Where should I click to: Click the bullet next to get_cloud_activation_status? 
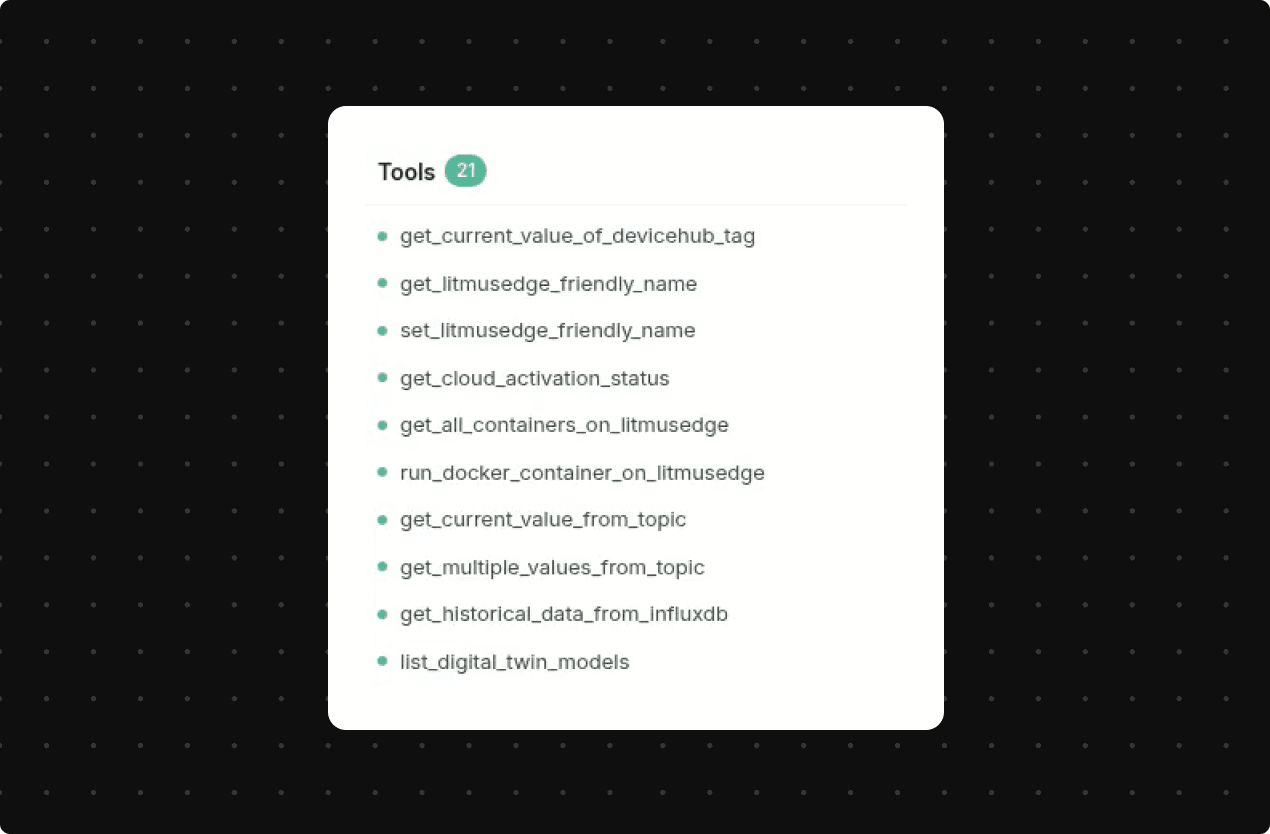383,378
